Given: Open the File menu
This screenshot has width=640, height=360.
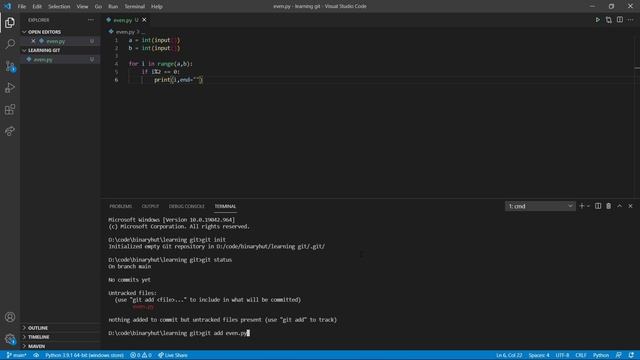Looking at the screenshot, I should click(22, 7).
